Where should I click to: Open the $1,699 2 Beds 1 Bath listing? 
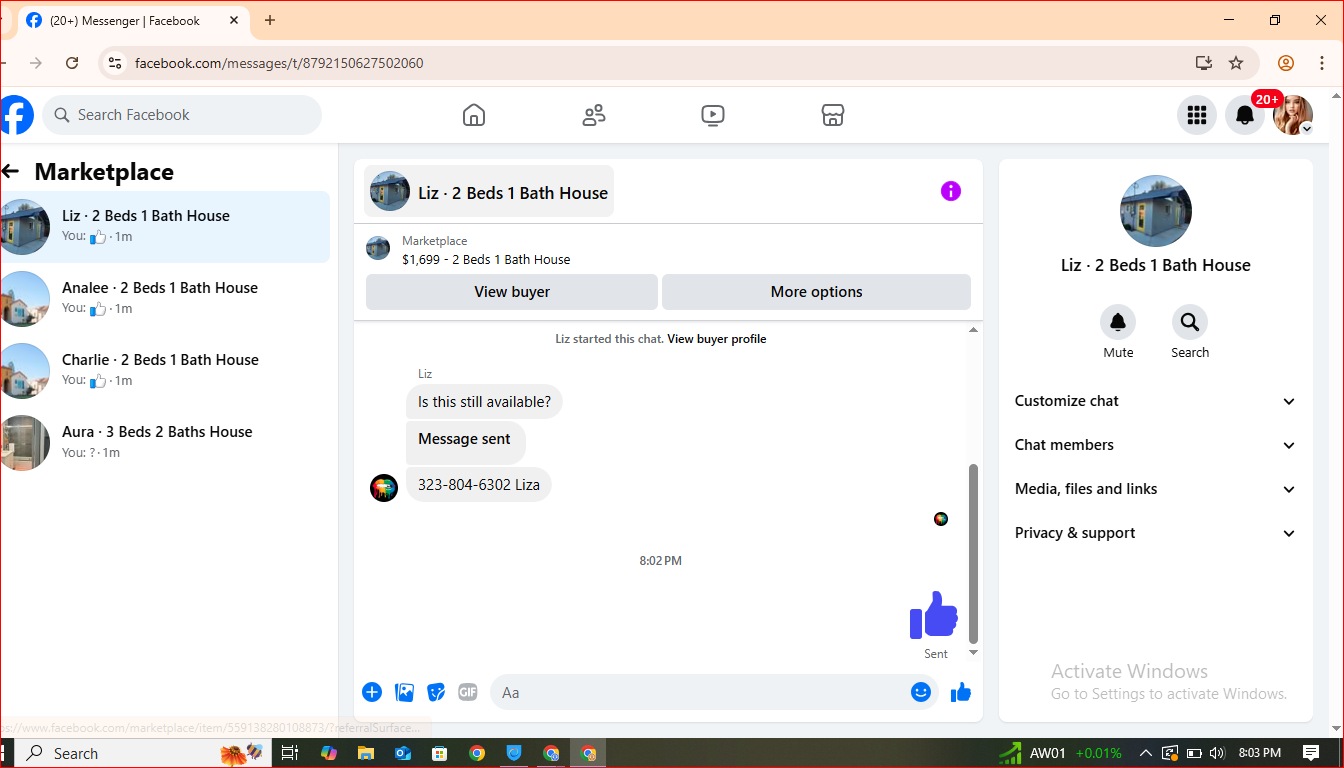[x=486, y=259]
